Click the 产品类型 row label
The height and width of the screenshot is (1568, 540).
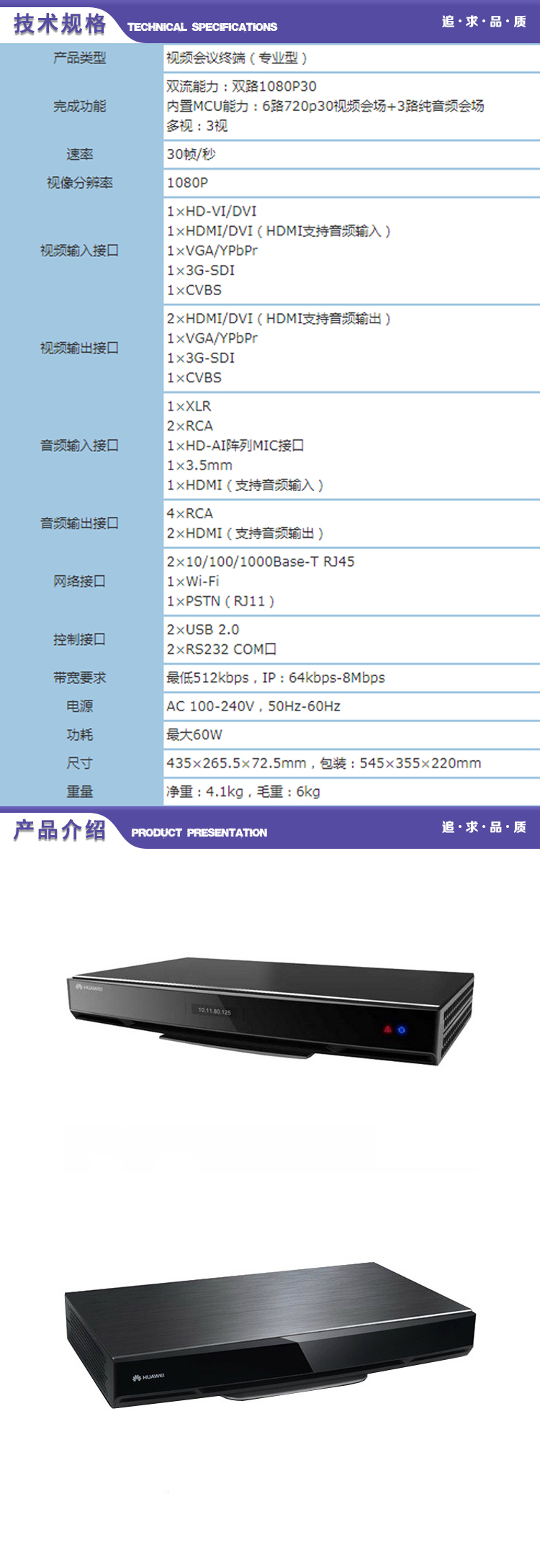point(80,58)
